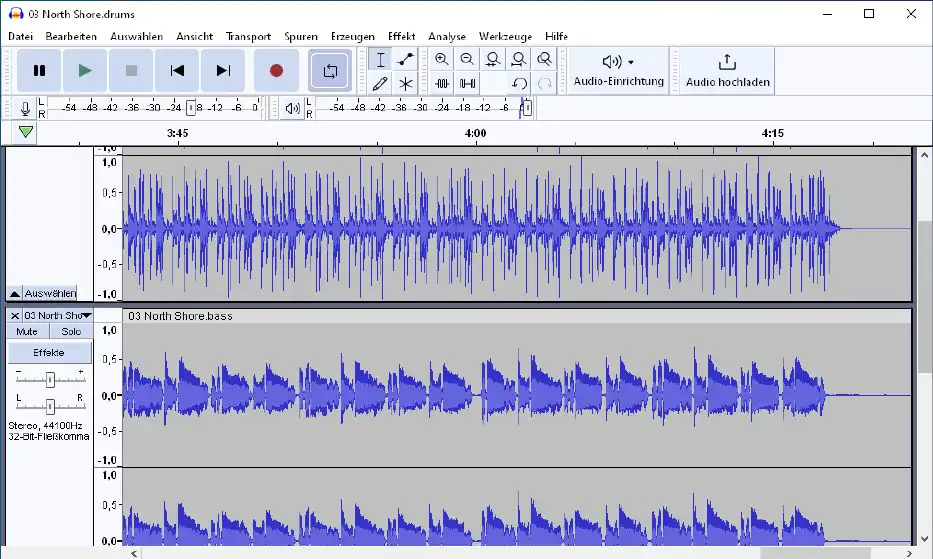Viewport: 933px width, 559px height.
Task: Adjust the recording level slider
Action: pos(190,108)
